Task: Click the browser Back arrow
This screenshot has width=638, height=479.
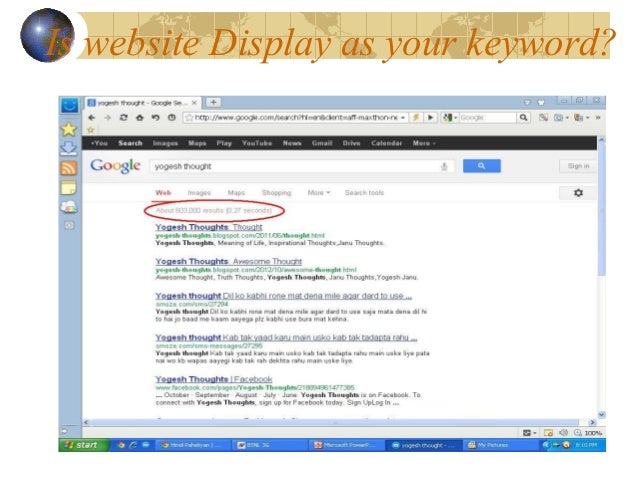Action: 92,118
